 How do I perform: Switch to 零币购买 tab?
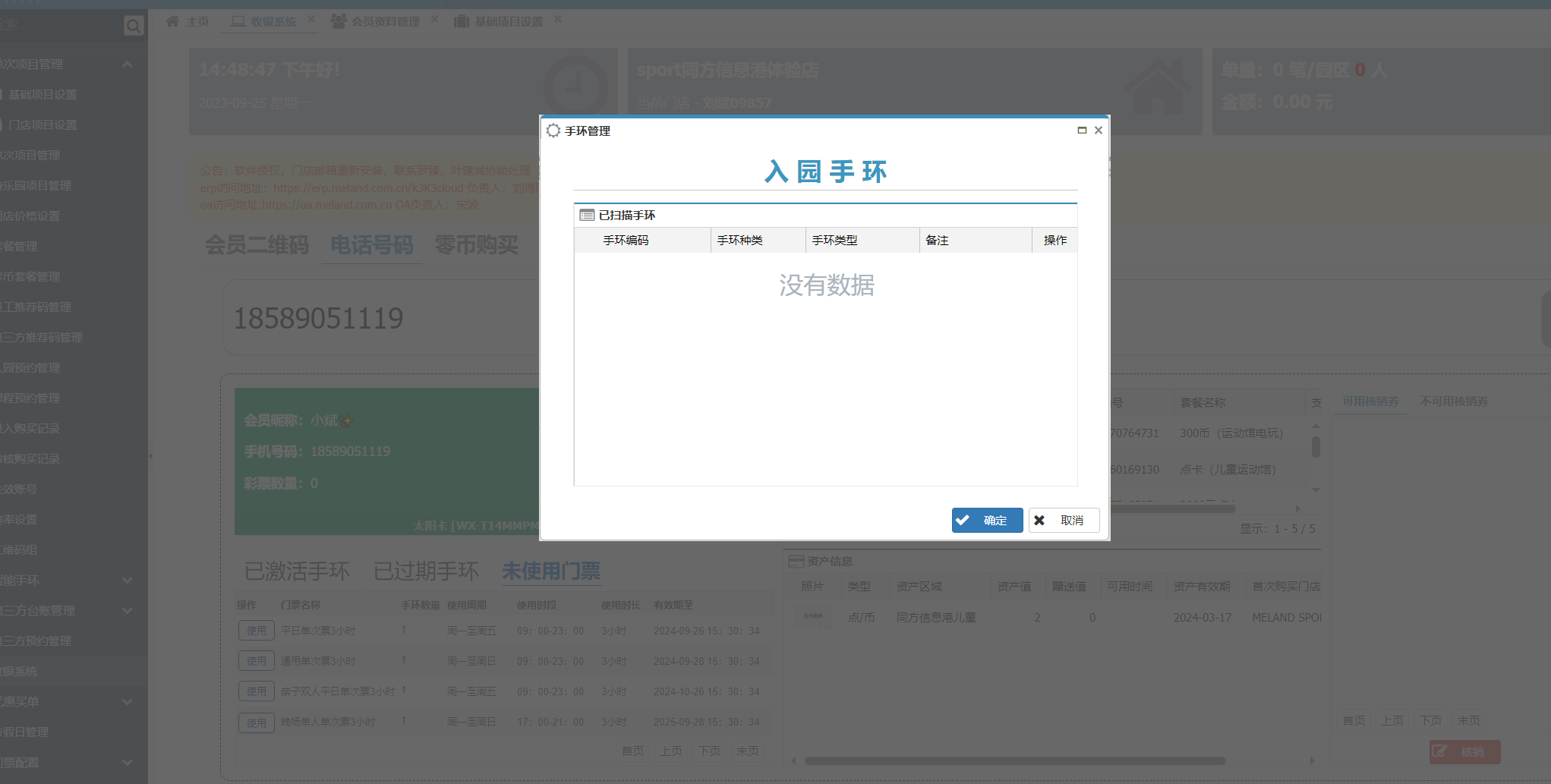tap(476, 245)
